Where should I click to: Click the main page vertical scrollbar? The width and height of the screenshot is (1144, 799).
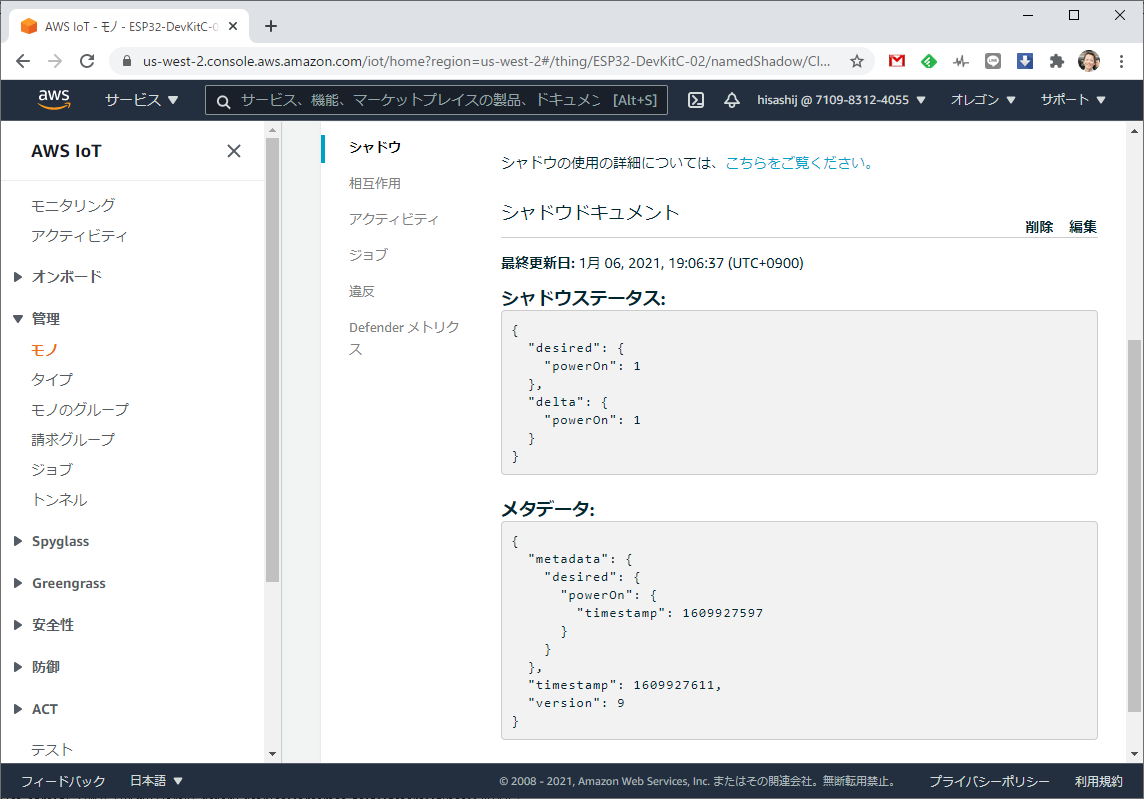coord(1134,525)
